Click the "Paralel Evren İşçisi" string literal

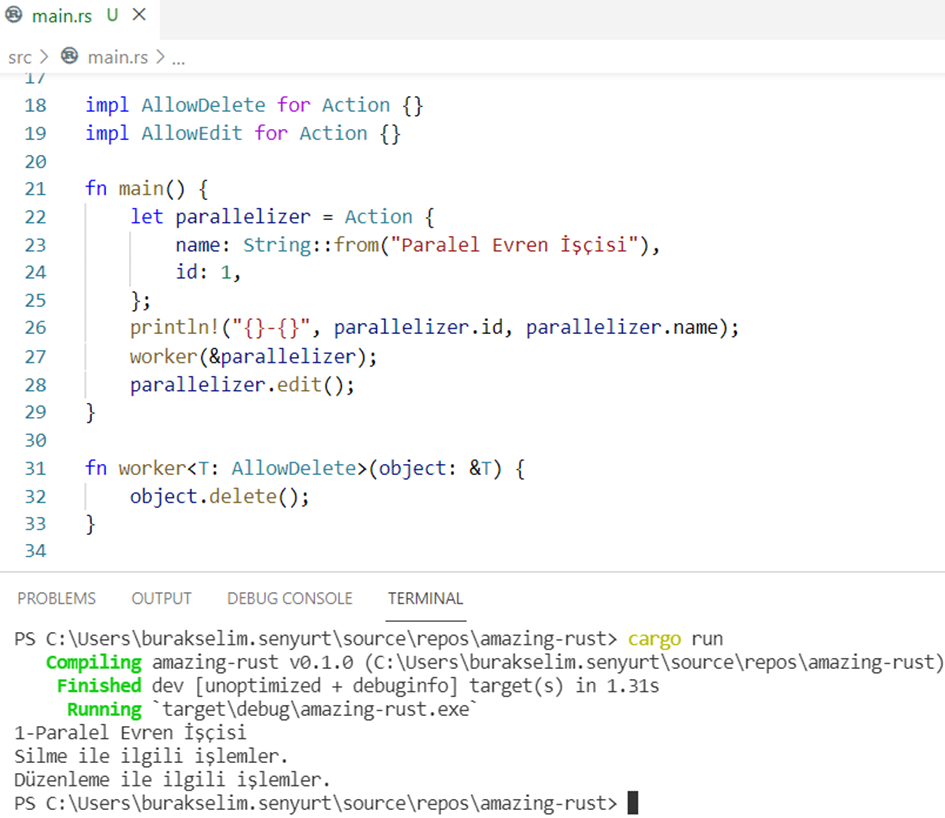(518, 245)
